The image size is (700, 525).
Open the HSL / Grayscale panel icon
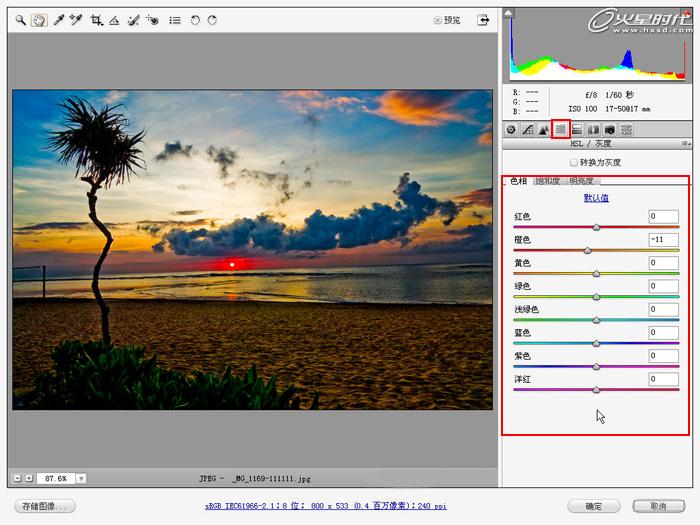click(560, 129)
